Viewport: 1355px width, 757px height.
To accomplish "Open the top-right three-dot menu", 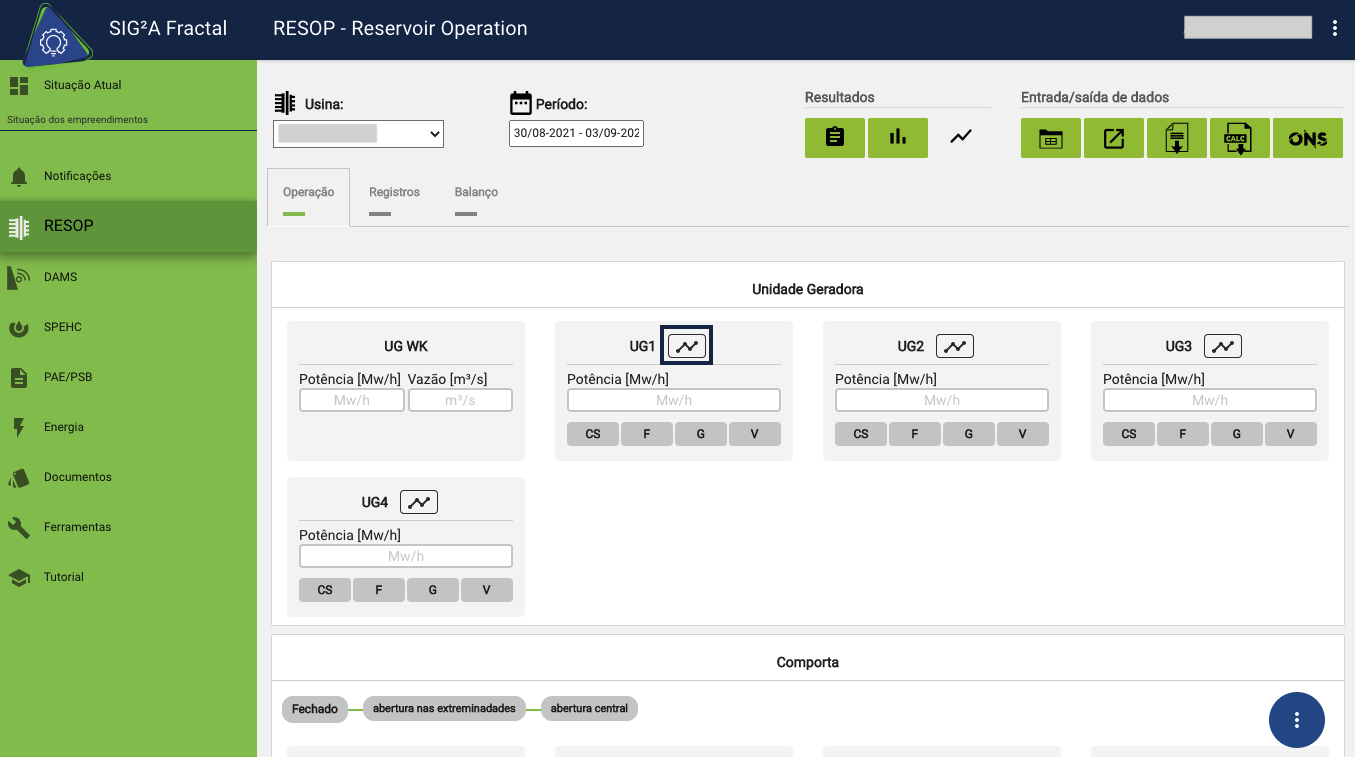I will 1334,28.
